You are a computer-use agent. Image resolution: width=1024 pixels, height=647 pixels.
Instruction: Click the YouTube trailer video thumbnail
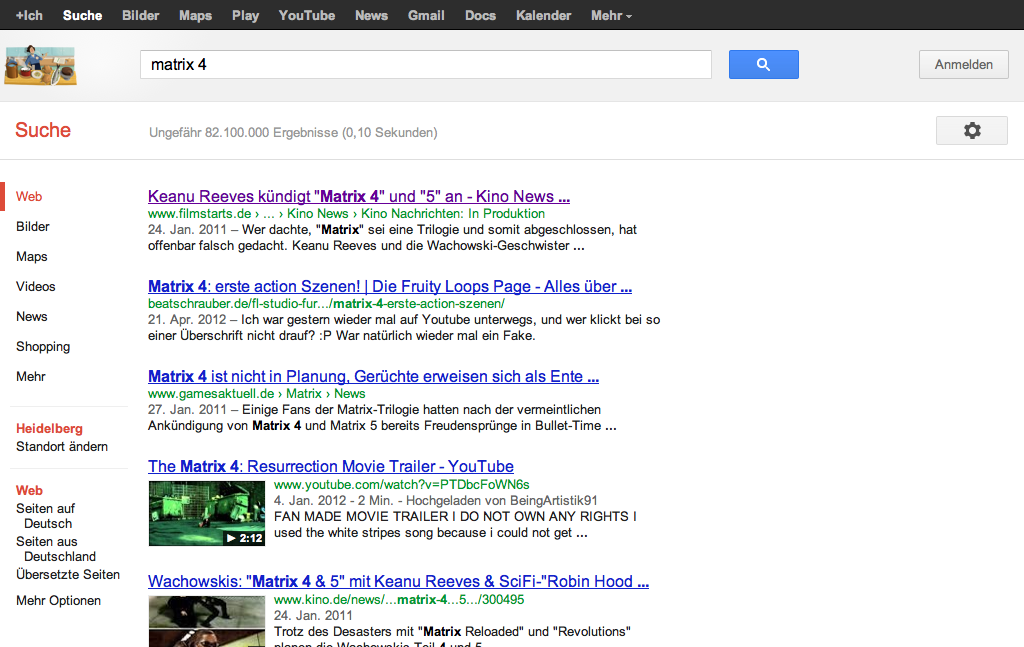pos(206,513)
